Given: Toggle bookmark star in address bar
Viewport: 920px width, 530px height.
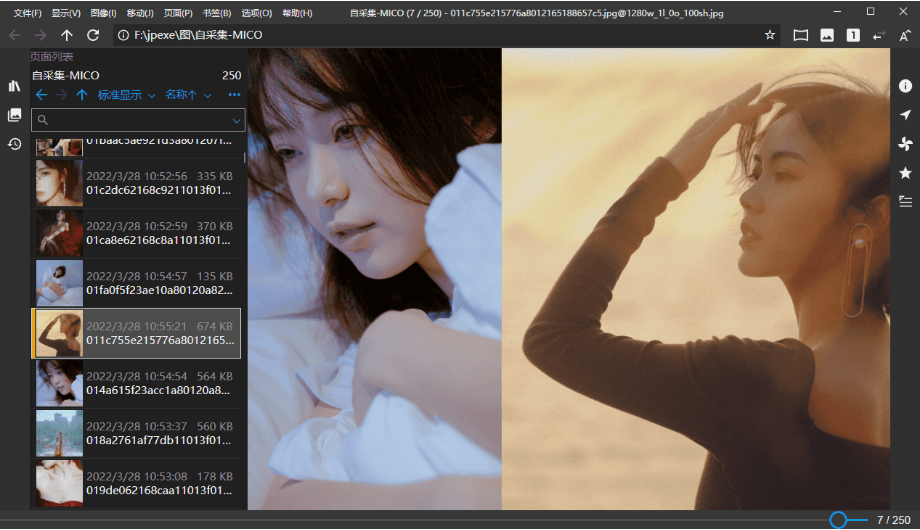Looking at the screenshot, I should point(770,35).
